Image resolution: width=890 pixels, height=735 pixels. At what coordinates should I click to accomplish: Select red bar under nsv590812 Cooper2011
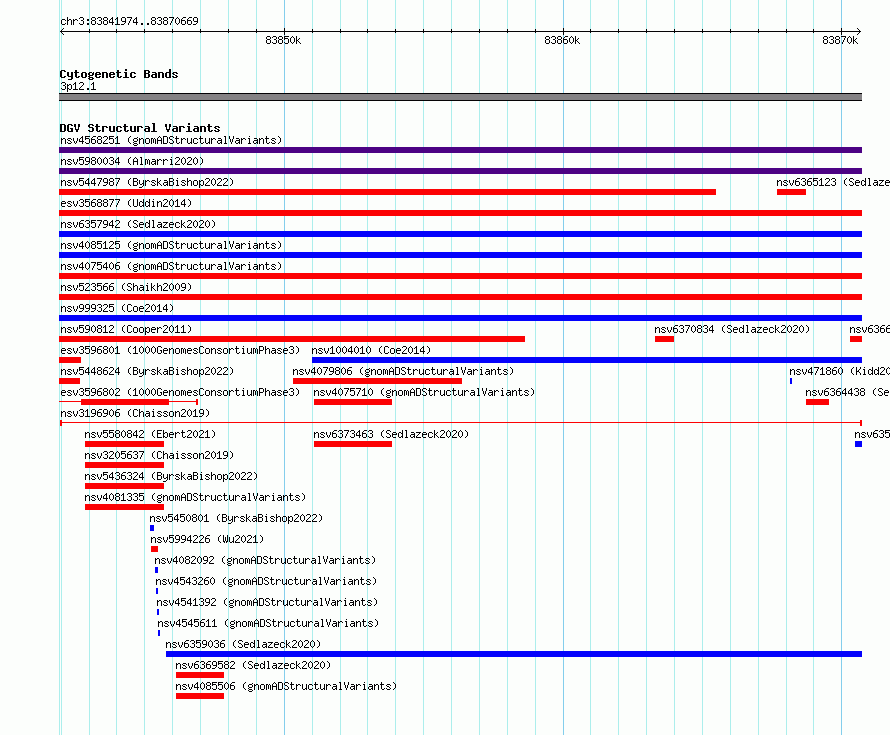click(292, 339)
